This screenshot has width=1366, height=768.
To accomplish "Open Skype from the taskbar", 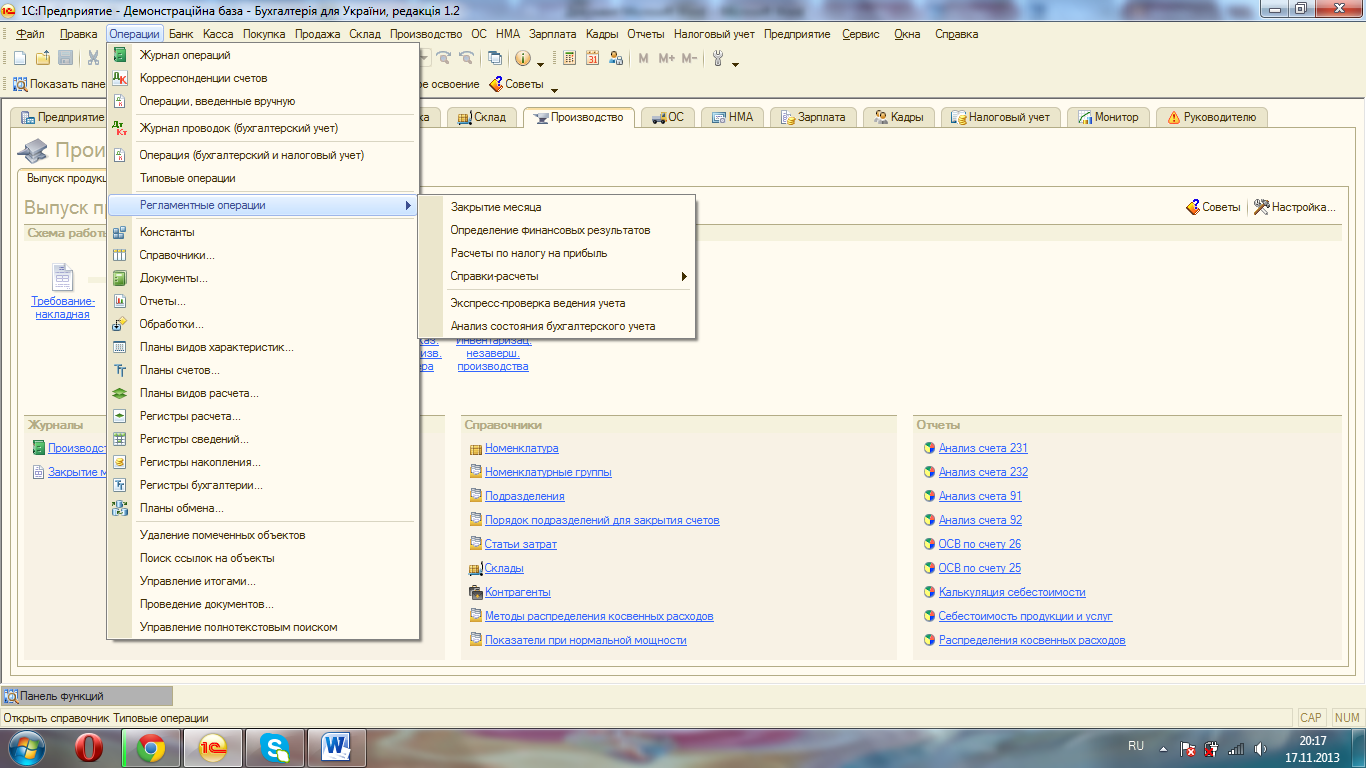I will point(273,747).
